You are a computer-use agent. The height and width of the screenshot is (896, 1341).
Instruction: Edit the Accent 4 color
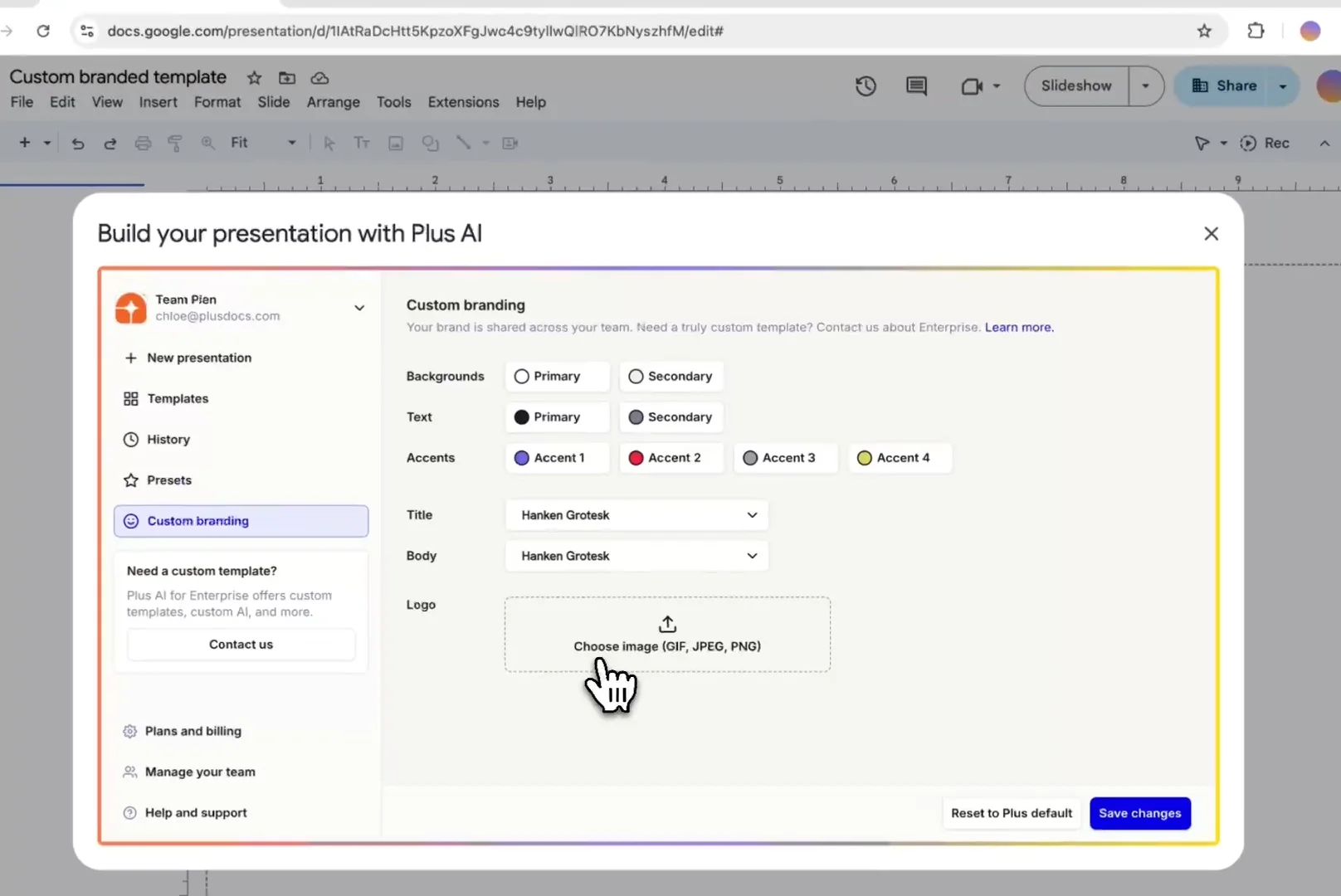(x=900, y=458)
